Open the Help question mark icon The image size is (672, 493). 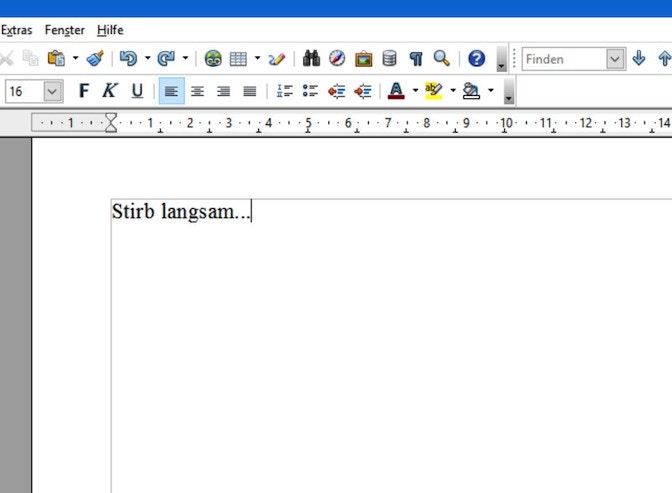click(476, 58)
